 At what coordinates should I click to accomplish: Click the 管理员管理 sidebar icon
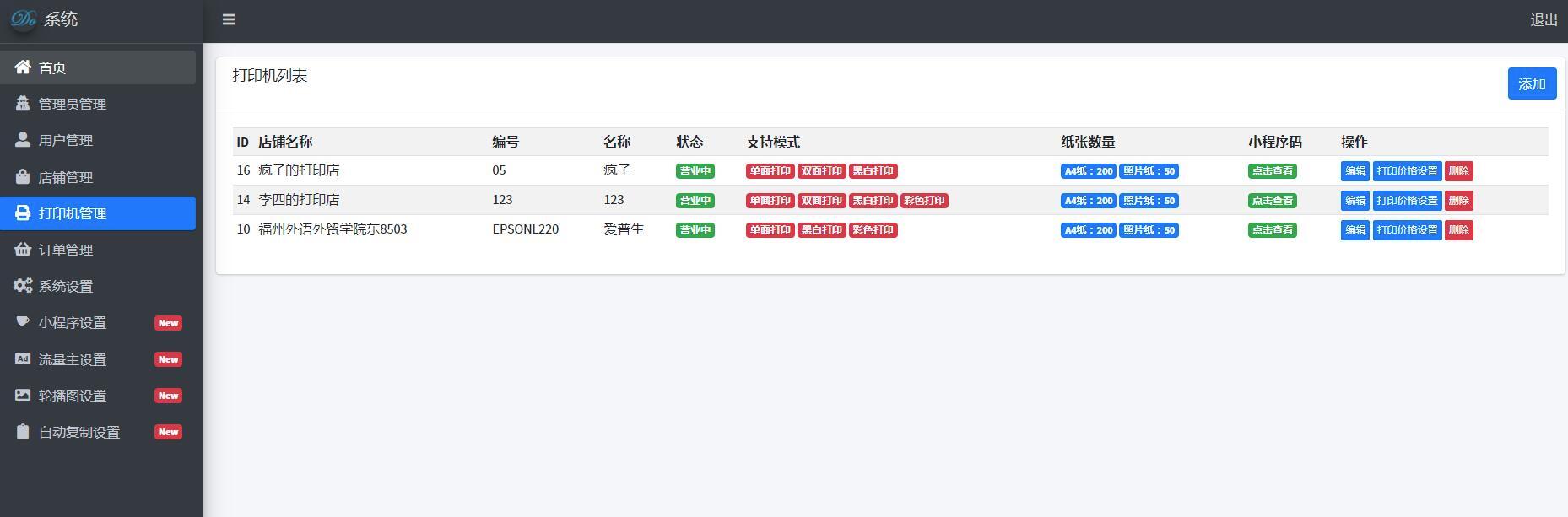[23, 104]
